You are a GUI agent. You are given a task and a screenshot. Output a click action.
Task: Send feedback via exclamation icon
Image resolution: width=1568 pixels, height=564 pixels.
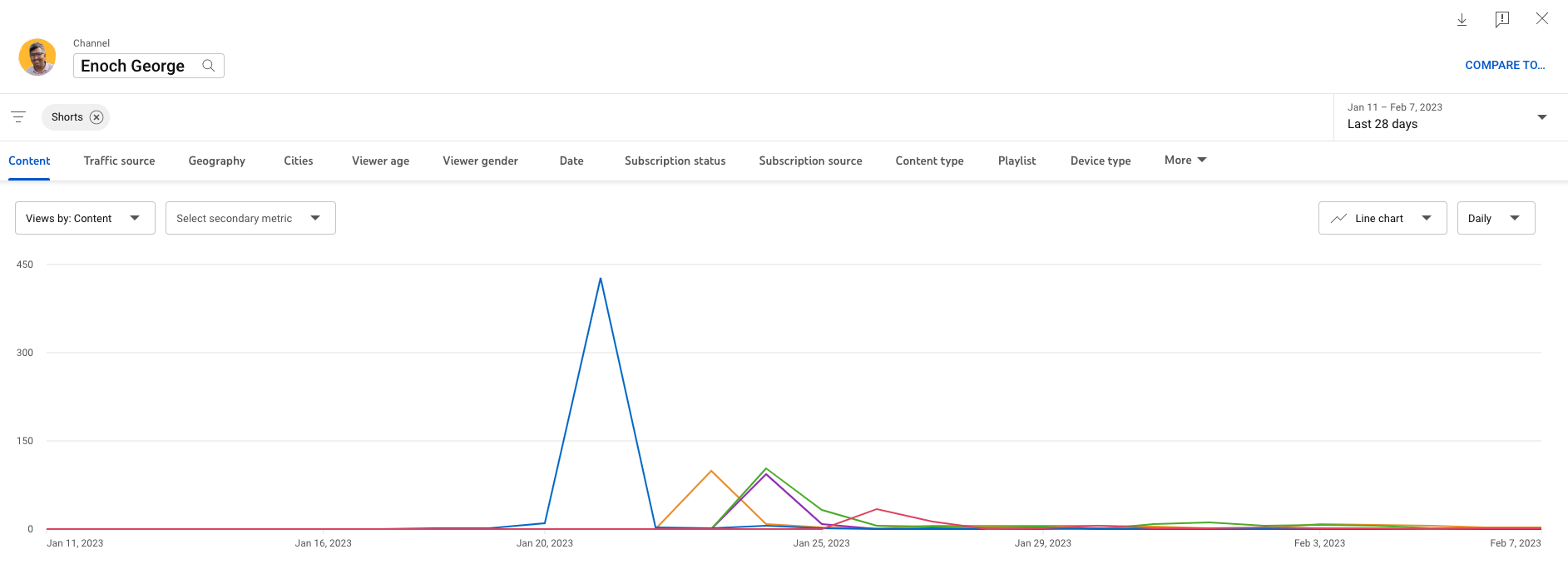point(1501,19)
